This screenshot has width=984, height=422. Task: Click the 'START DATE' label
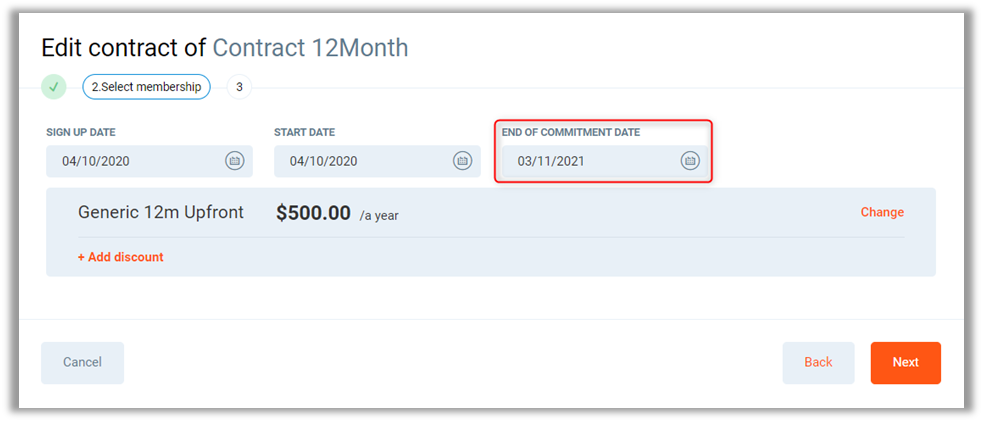tap(304, 132)
